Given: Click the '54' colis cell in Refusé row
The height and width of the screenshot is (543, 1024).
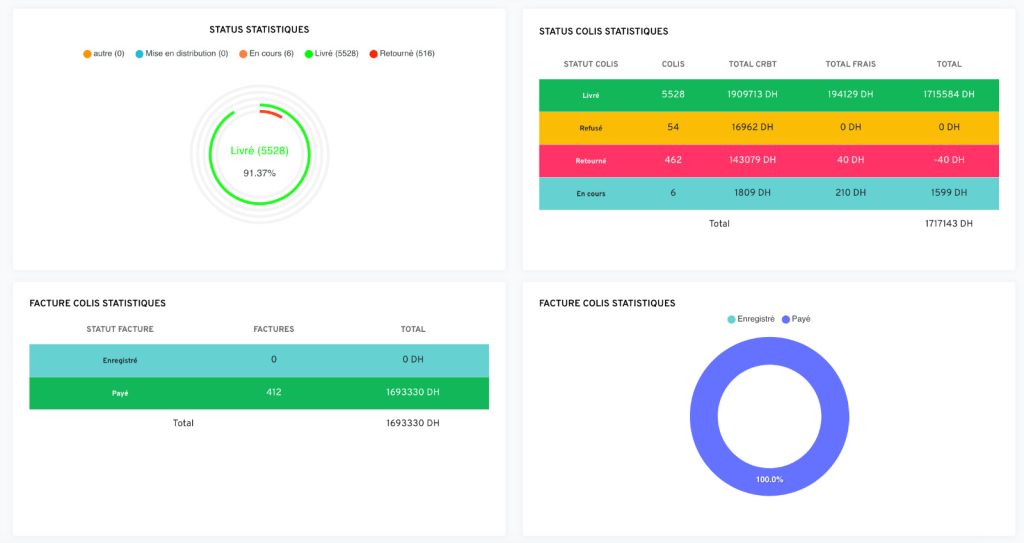Looking at the screenshot, I should pos(673,127).
